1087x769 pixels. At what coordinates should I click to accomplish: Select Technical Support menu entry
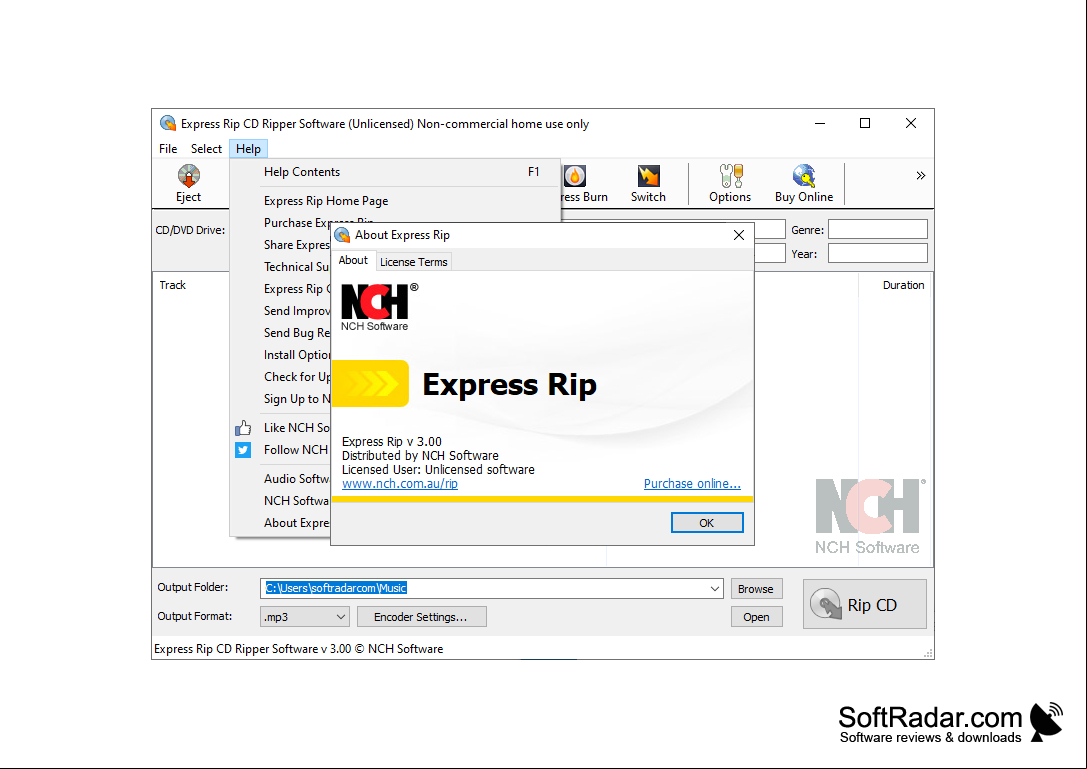[x=281, y=267]
